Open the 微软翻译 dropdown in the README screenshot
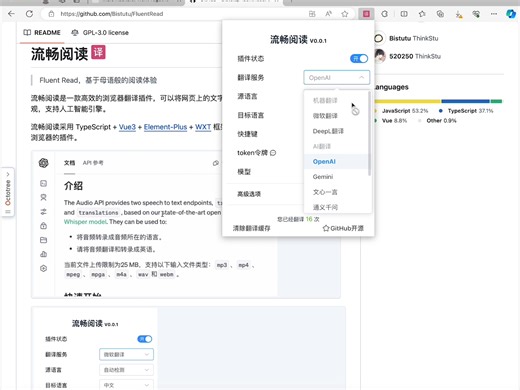 coord(126,354)
